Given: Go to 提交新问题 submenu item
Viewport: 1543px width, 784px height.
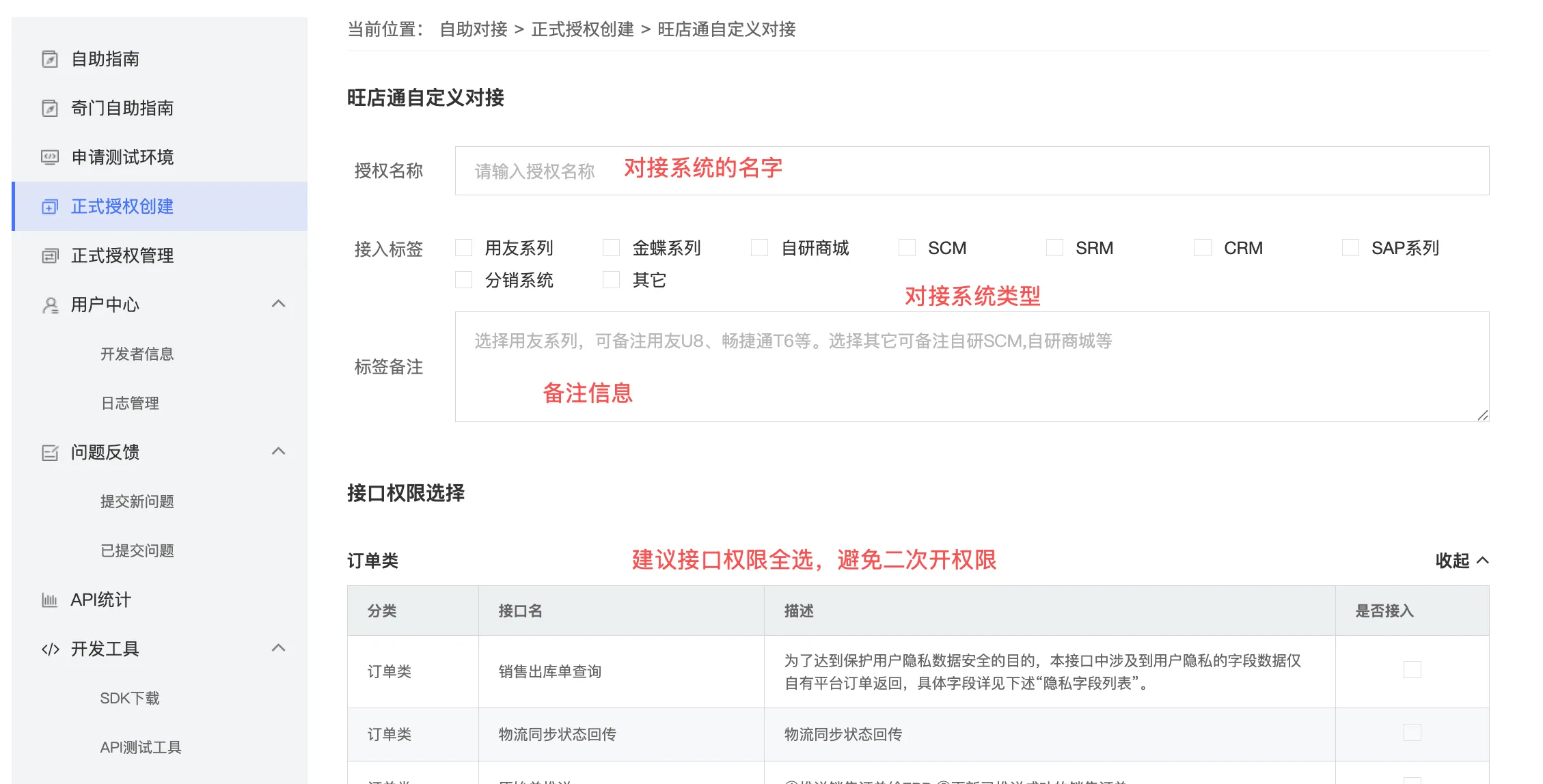Looking at the screenshot, I should pos(137,502).
